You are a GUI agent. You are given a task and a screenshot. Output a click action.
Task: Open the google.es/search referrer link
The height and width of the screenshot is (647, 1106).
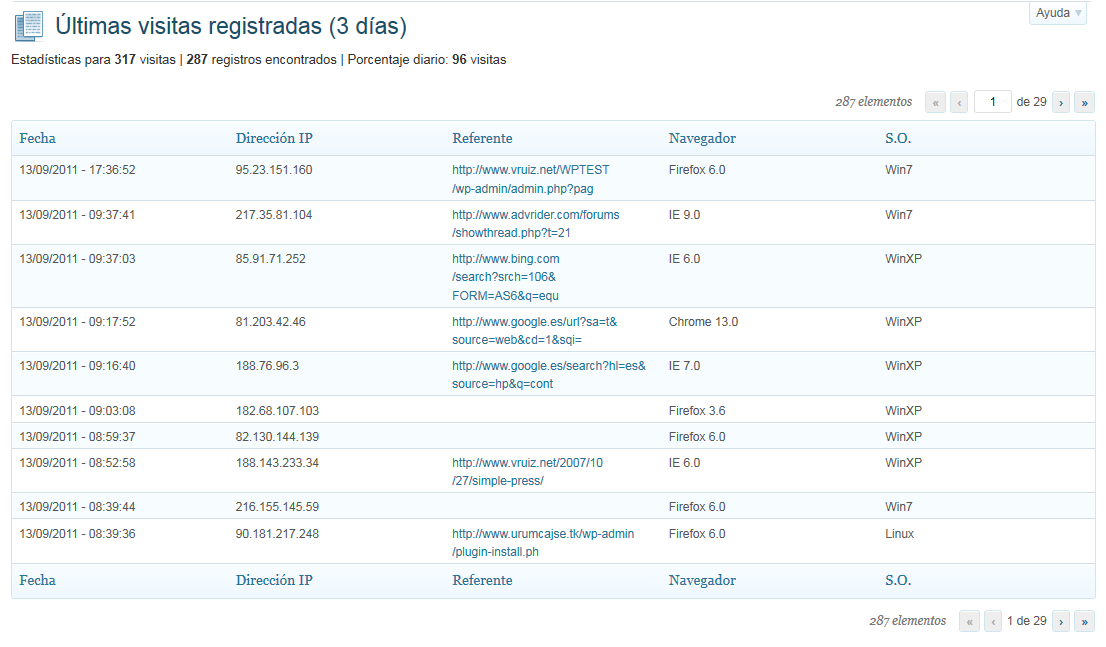tap(549, 375)
